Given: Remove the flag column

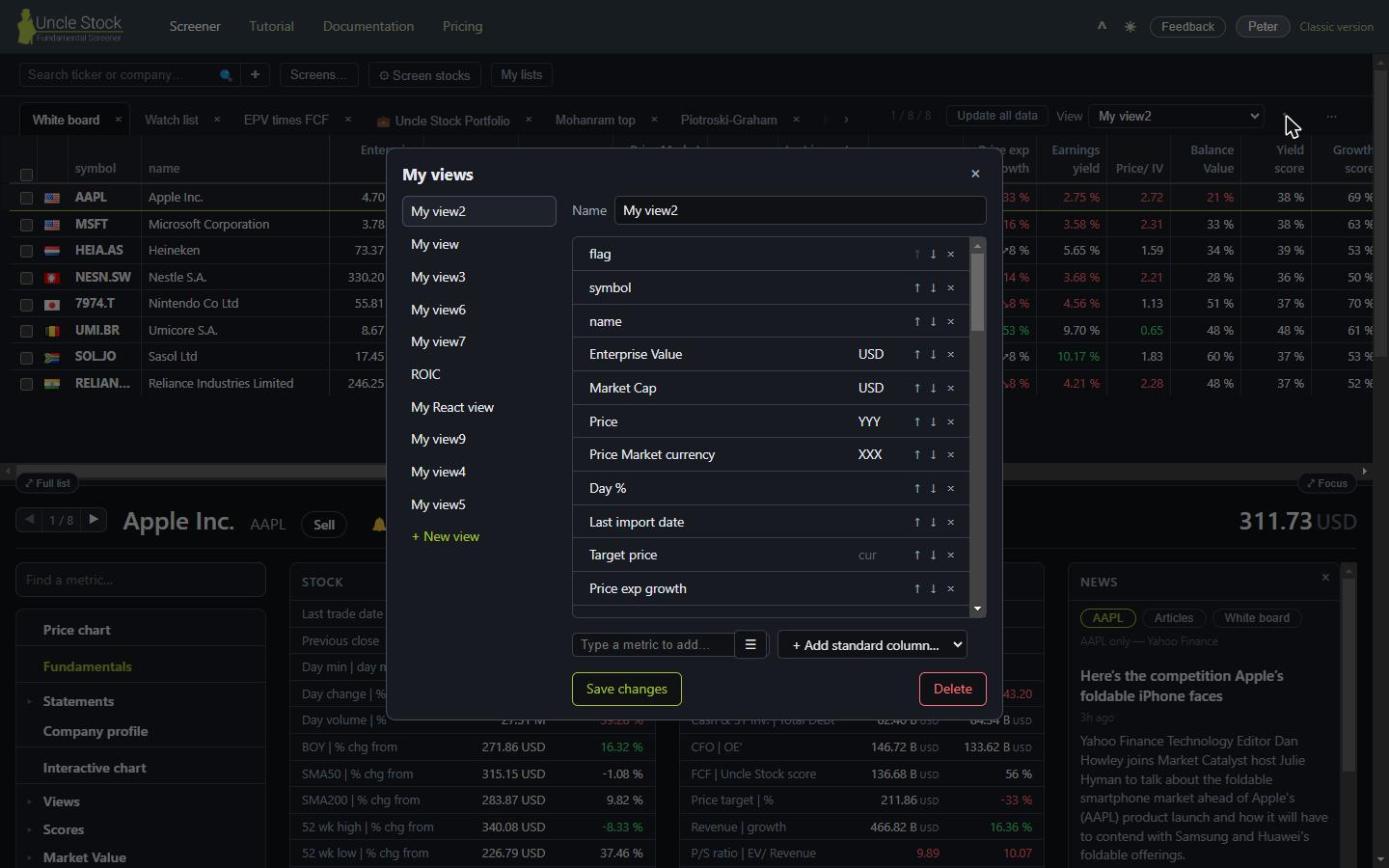Looking at the screenshot, I should click(x=950, y=254).
